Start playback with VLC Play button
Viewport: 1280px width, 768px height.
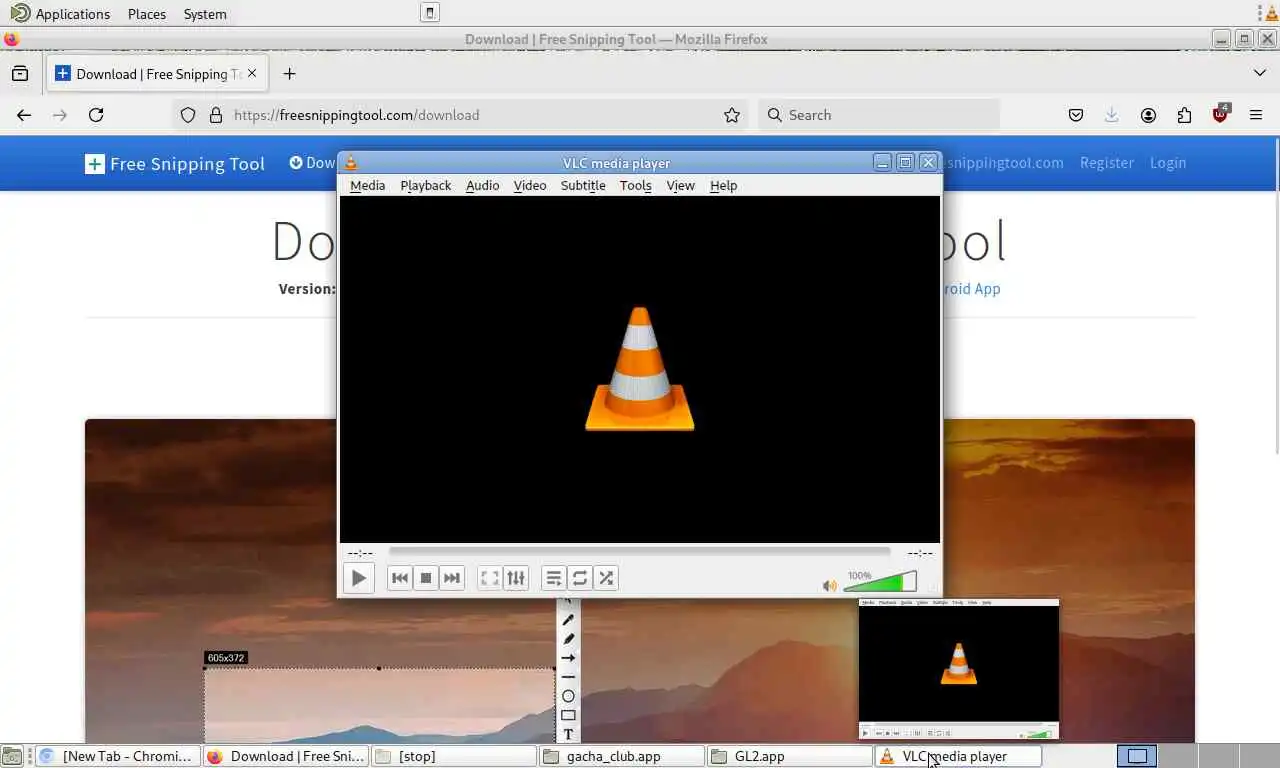click(358, 578)
